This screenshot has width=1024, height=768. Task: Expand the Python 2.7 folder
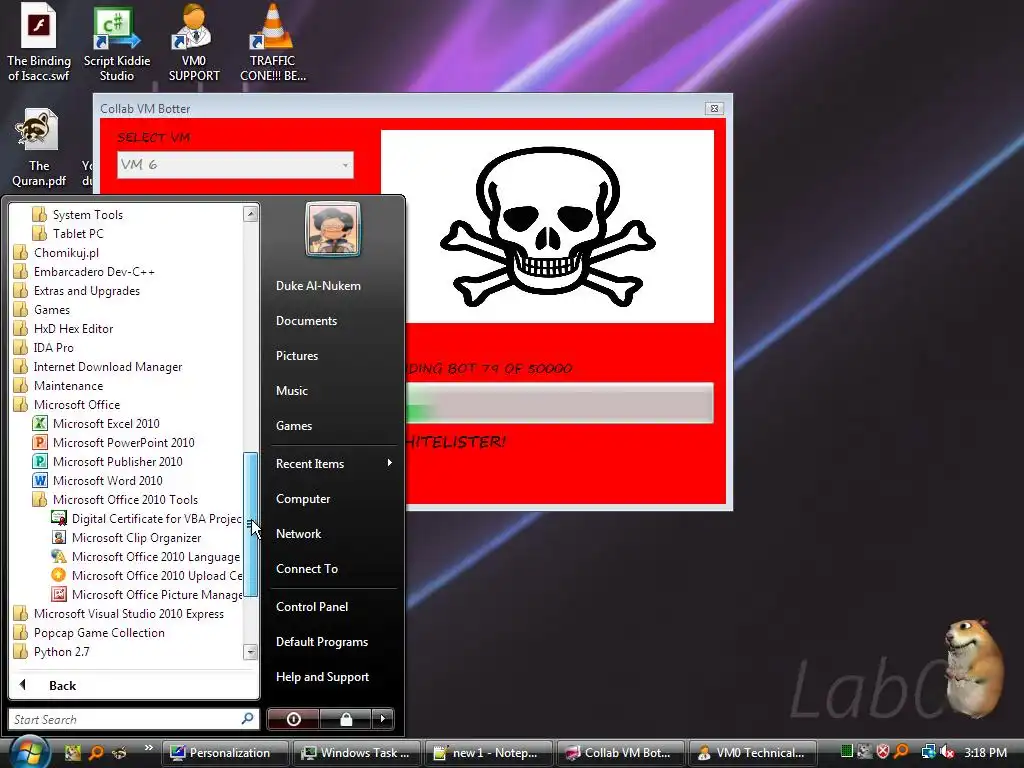click(x=52, y=652)
